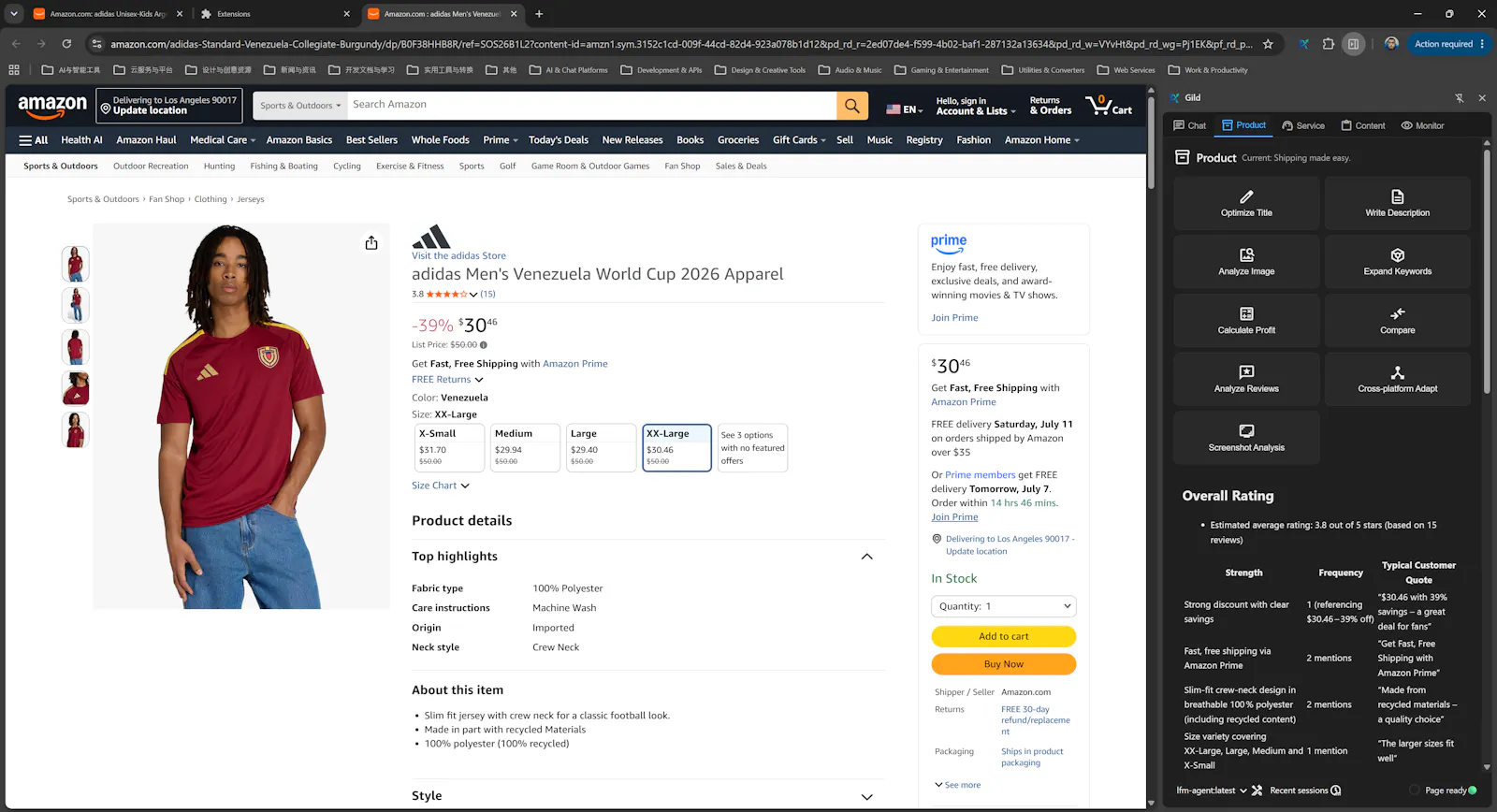The height and width of the screenshot is (812, 1497).
Task: Open the Sports & Outdoors search category dropdown
Action: coord(300,106)
